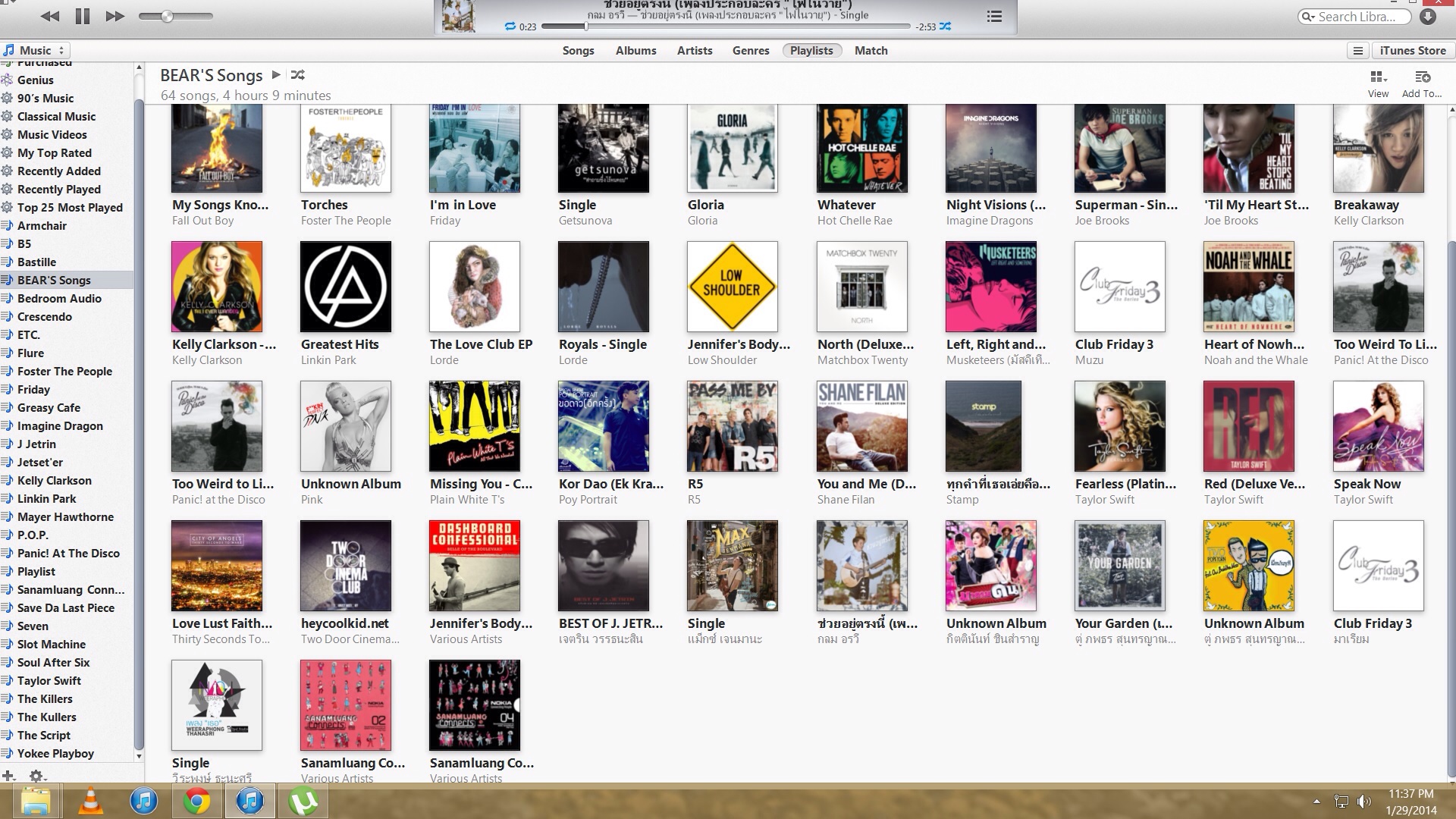This screenshot has width=1456, height=819.
Task: Open Two Door Cinema Club album cover
Action: coord(346,566)
